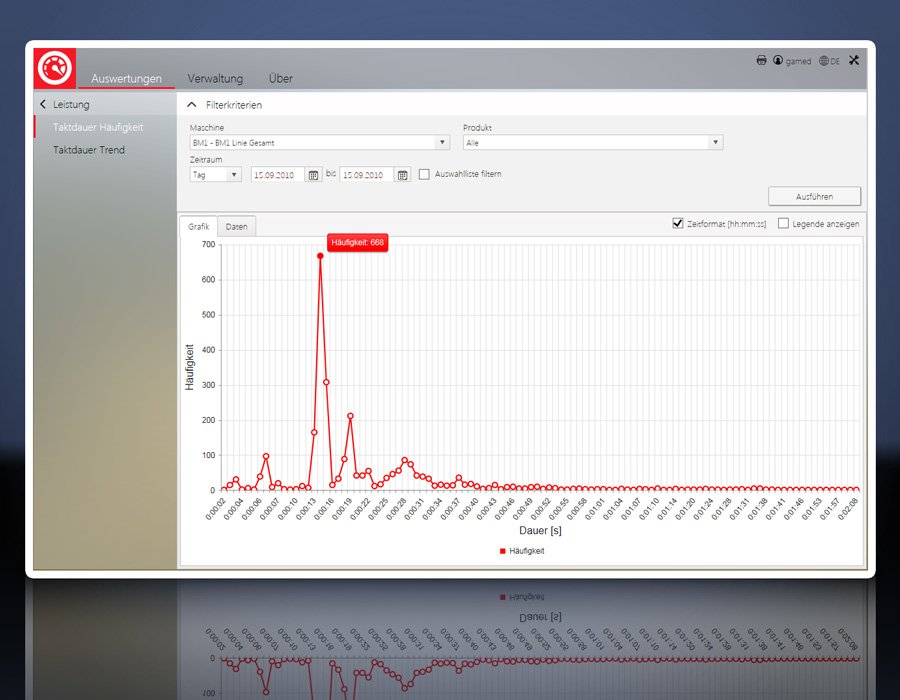Click the Ausführen button
This screenshot has width=900, height=700.
click(x=814, y=196)
